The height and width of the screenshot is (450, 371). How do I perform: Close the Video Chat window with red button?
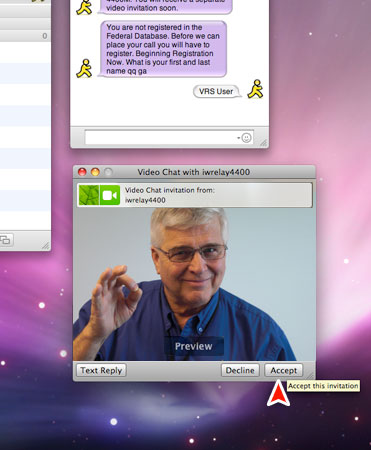(x=82, y=172)
